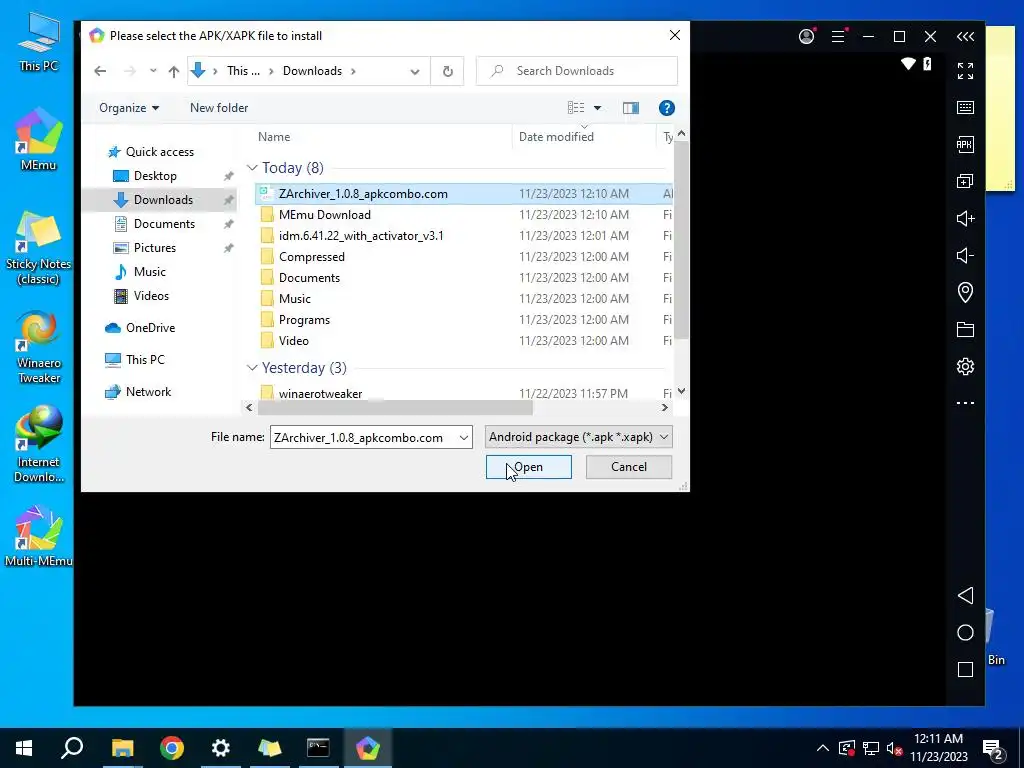The height and width of the screenshot is (768, 1024).
Task: Tap Android home circle button
Action: click(965, 633)
